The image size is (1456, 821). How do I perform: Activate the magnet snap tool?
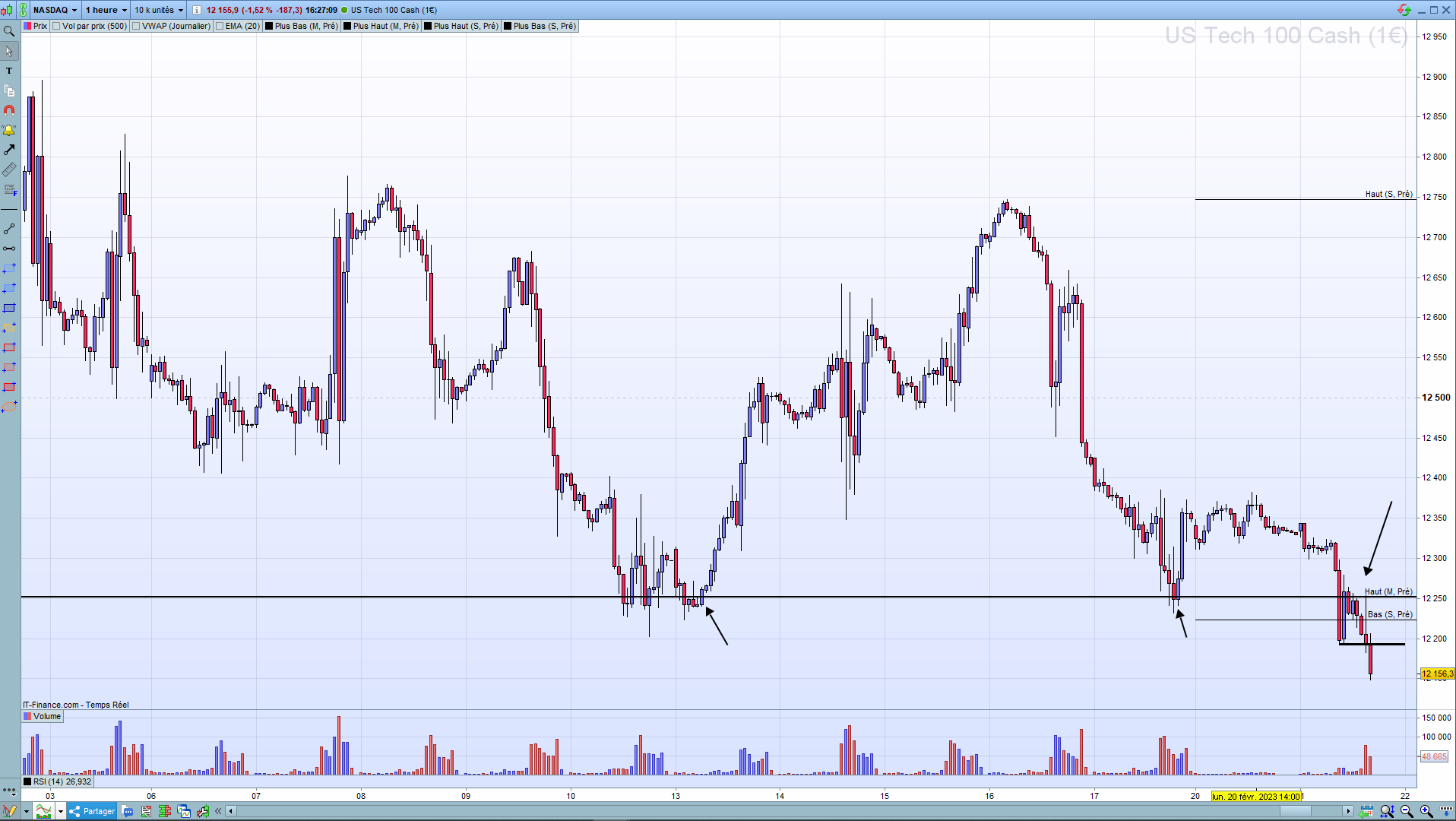(9, 110)
